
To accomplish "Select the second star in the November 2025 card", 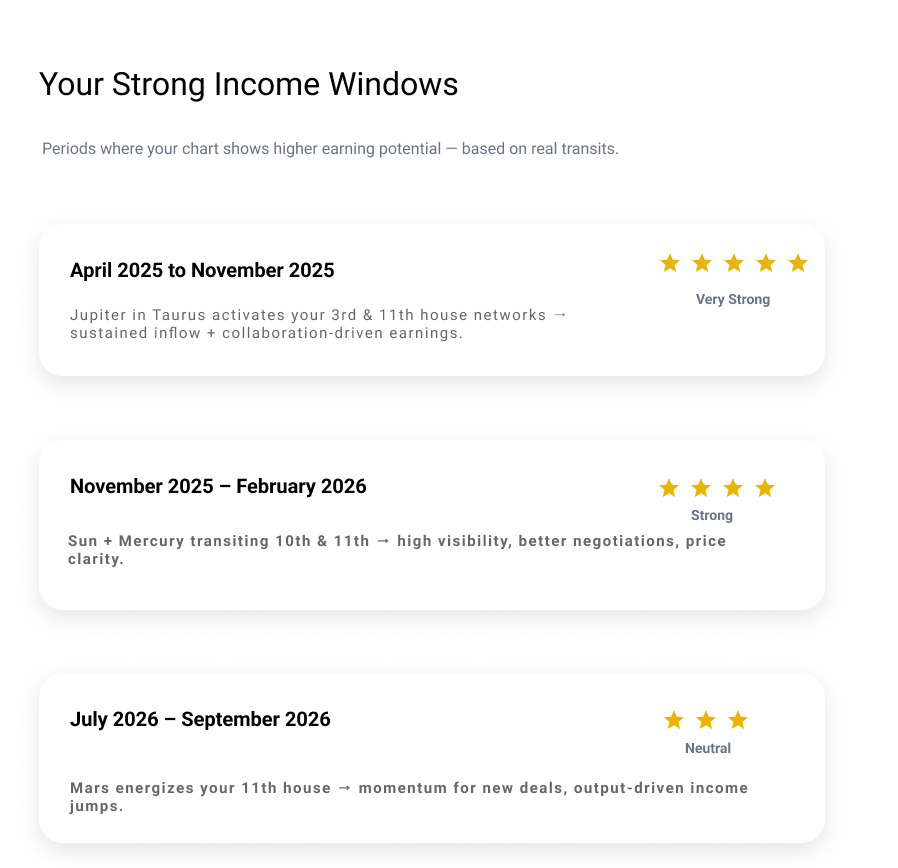I will click(701, 488).
